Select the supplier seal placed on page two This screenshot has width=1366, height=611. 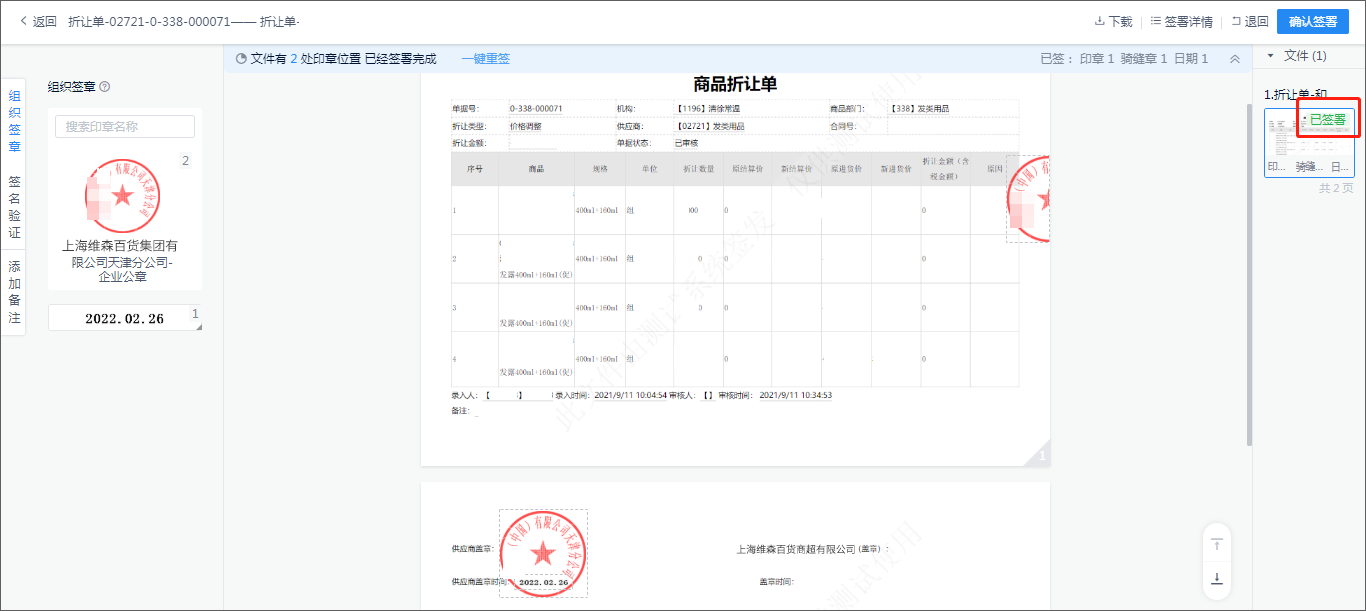point(543,551)
